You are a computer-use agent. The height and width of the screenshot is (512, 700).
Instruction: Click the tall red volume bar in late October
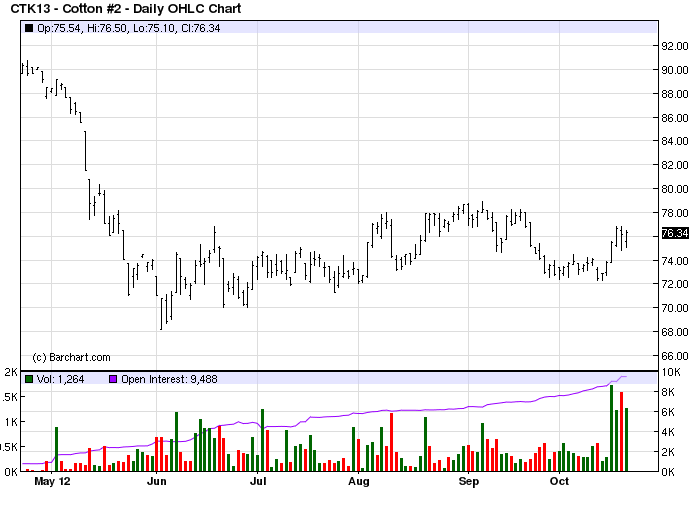621,432
